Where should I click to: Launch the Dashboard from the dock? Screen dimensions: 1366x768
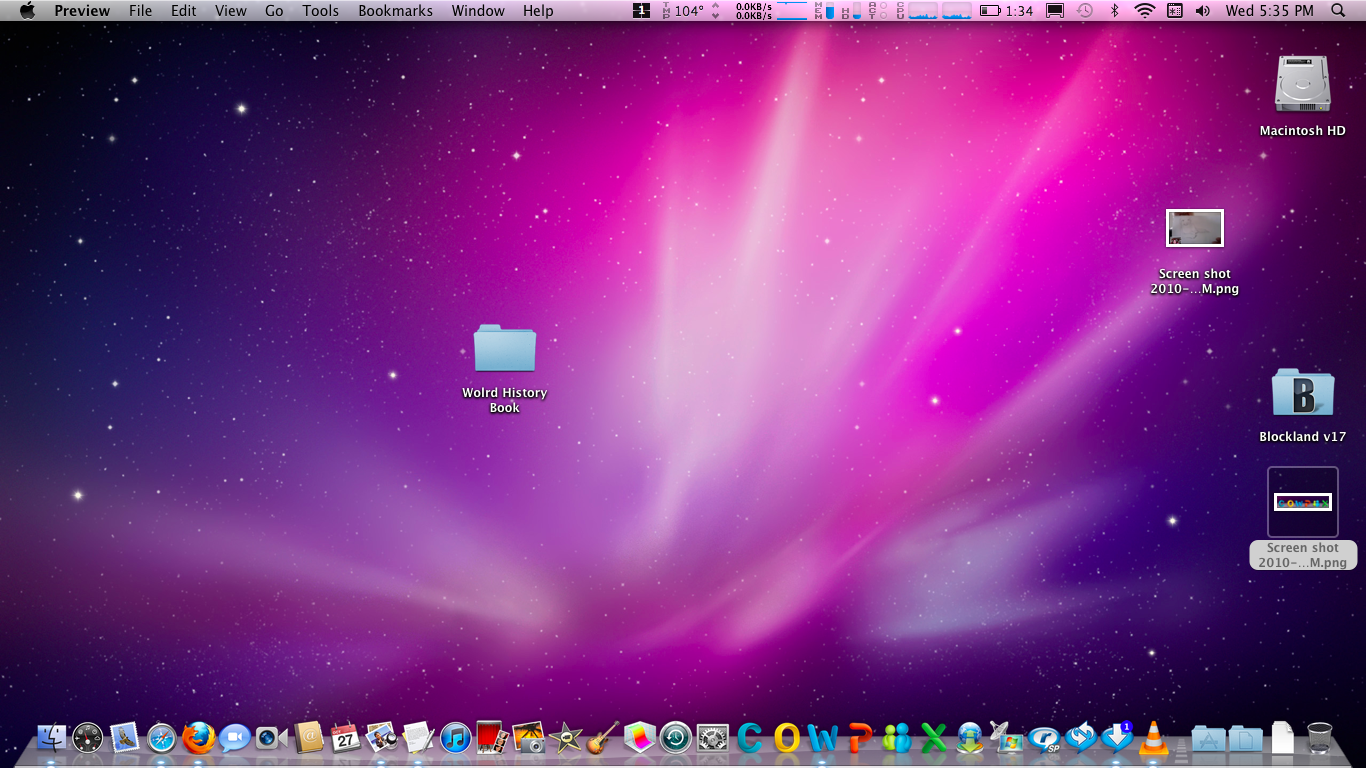[88, 738]
